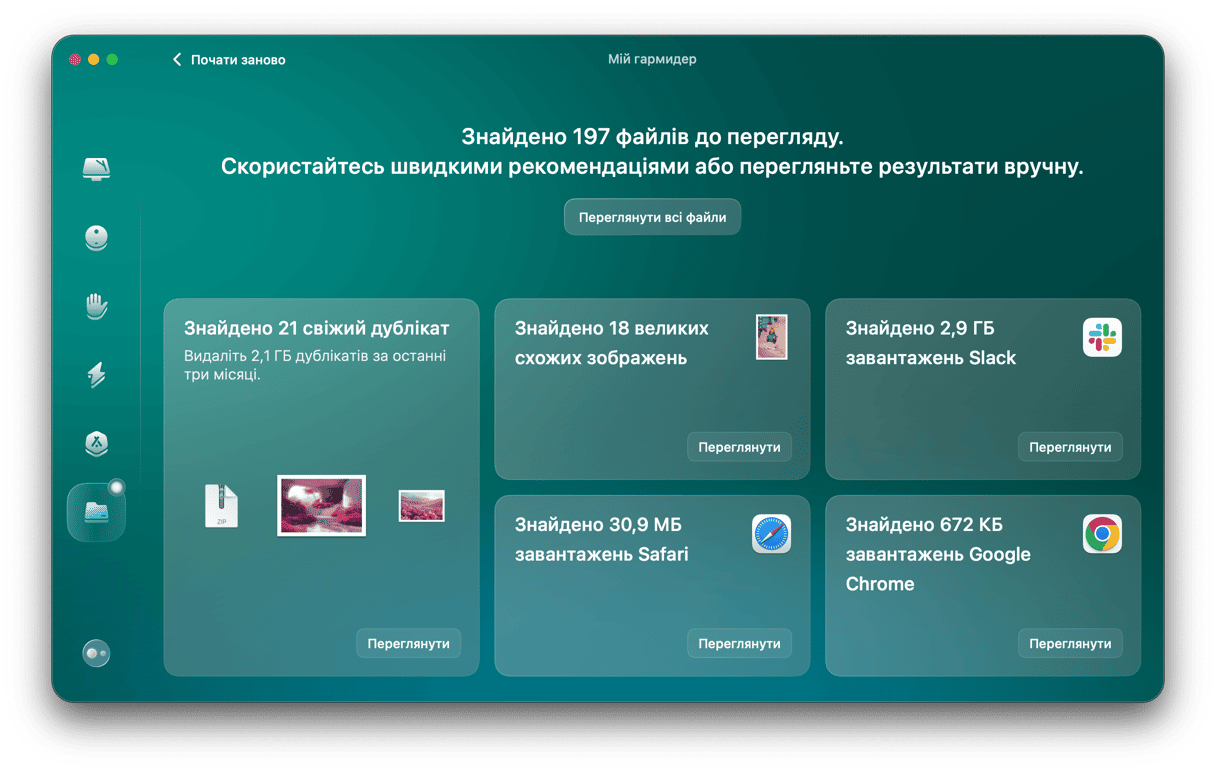Screen dimensions: 1216x771
Task: Open the Smart Care monitor icon in sidebar
Action: click(96, 168)
